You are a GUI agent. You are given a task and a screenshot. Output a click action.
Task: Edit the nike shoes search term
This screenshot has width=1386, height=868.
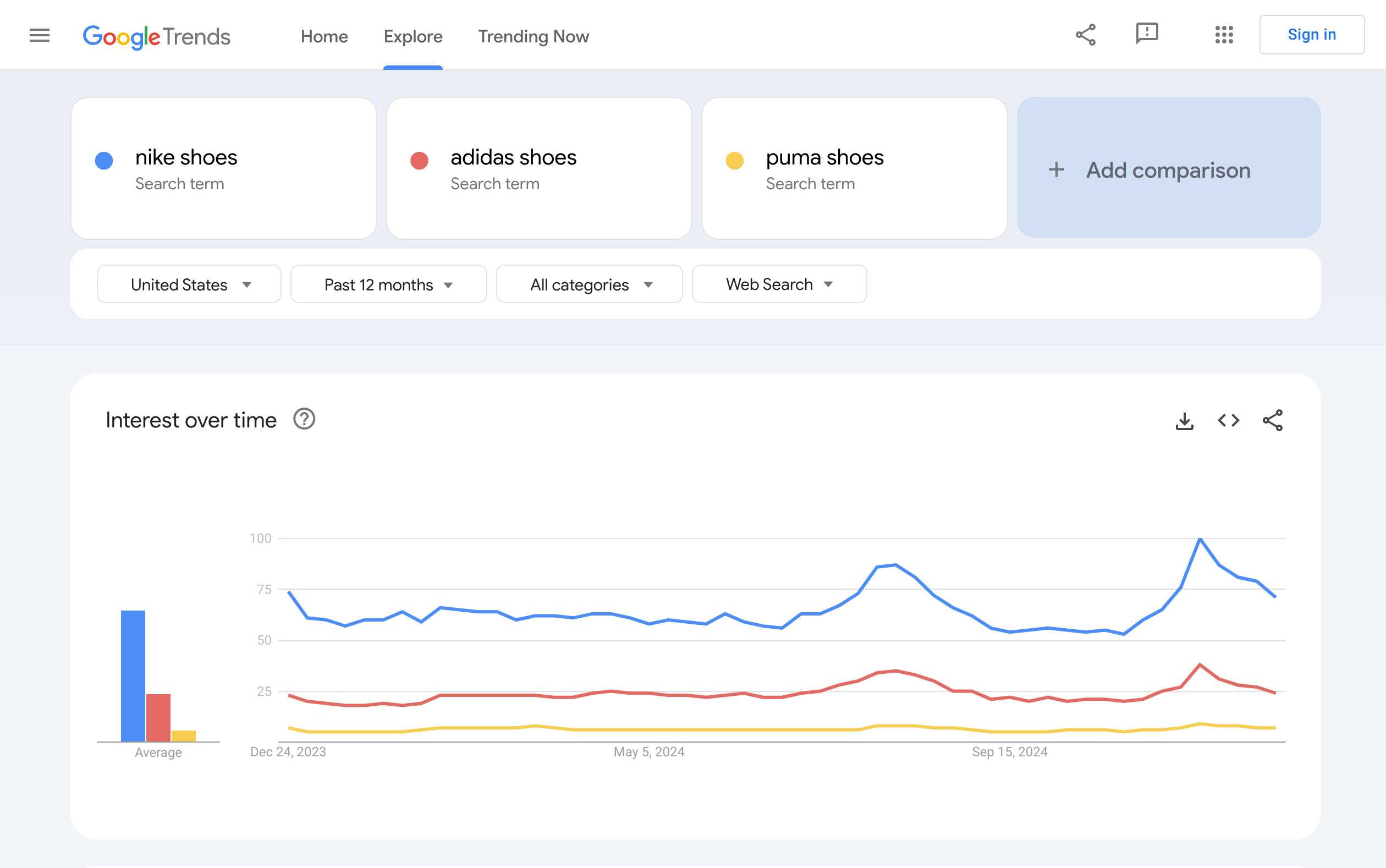(x=224, y=168)
